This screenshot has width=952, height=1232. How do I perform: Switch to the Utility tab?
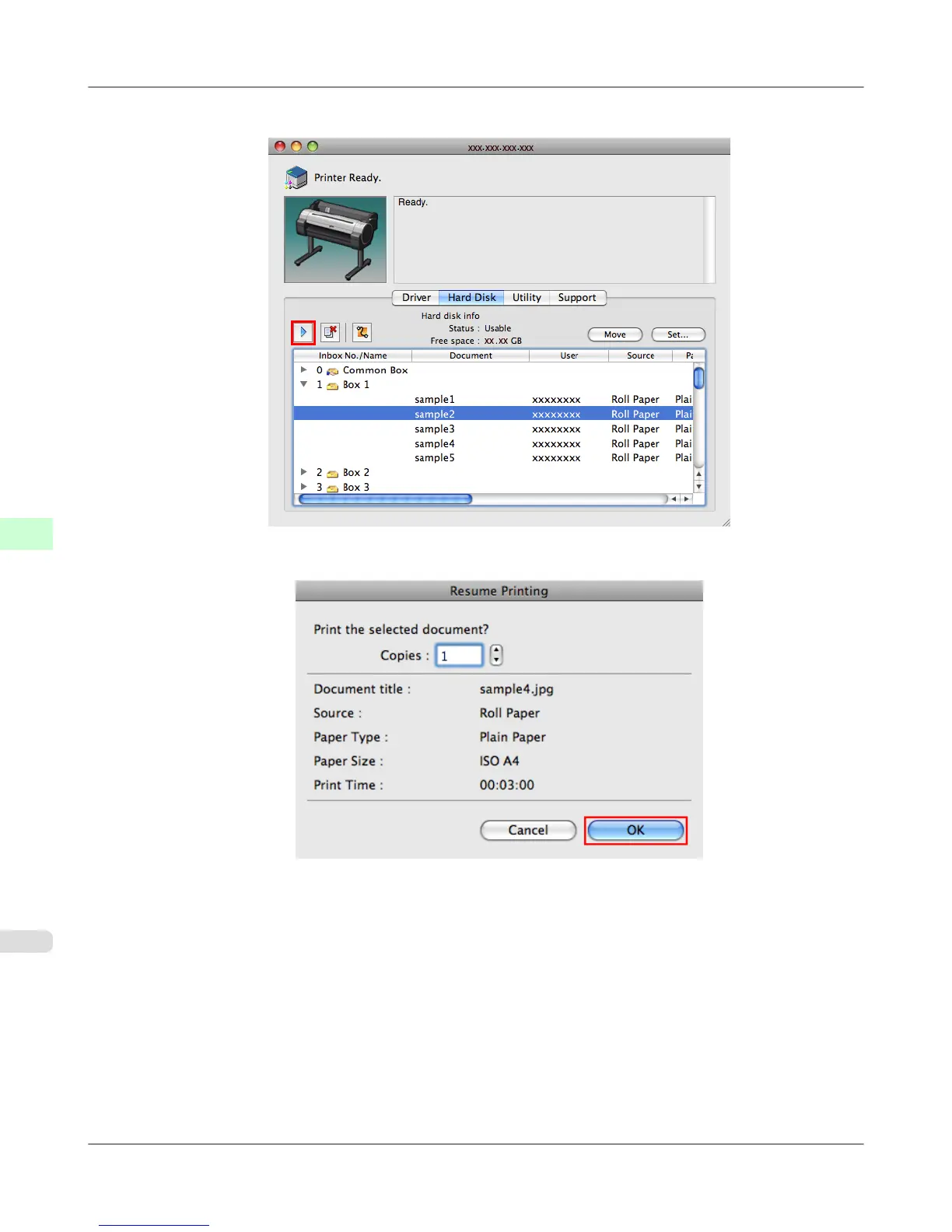(527, 298)
